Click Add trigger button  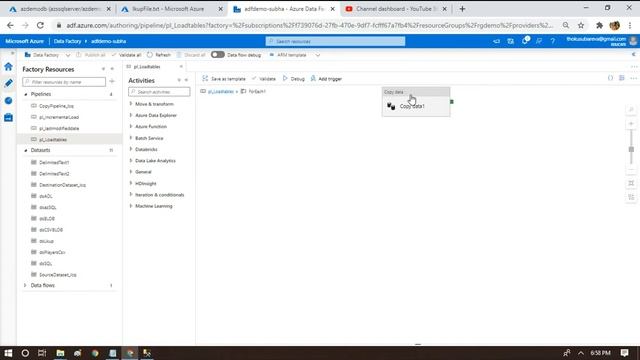pos(326,79)
